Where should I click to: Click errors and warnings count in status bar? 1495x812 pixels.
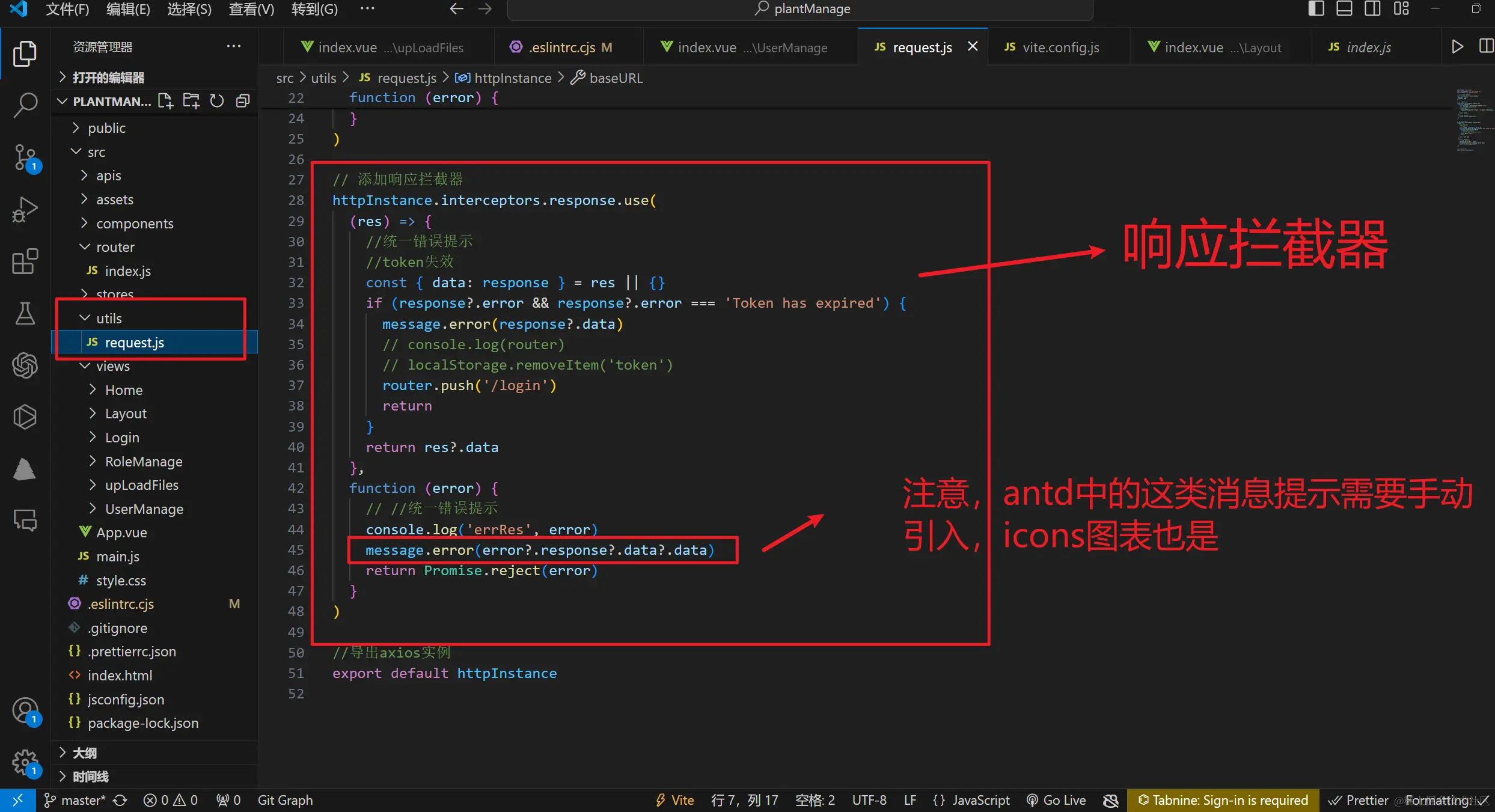(x=171, y=800)
